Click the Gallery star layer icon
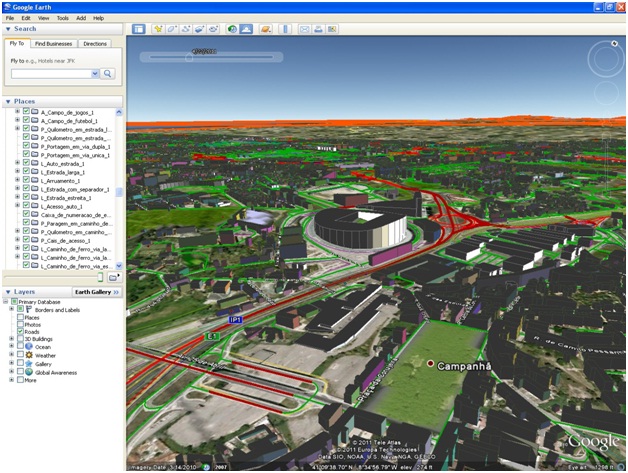 coord(29,364)
